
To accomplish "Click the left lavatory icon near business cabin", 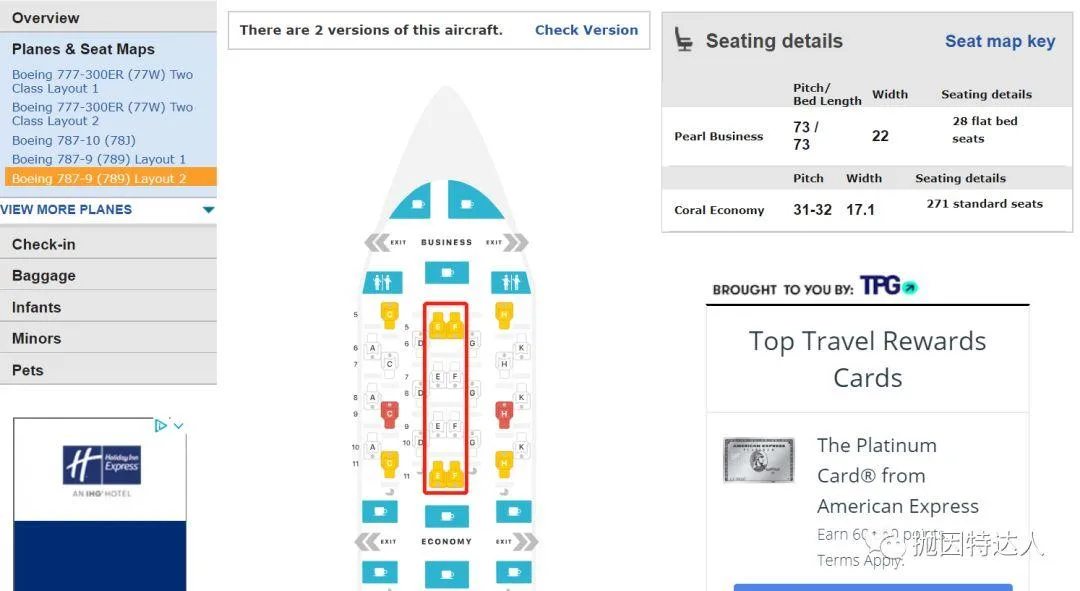I will coord(382,282).
